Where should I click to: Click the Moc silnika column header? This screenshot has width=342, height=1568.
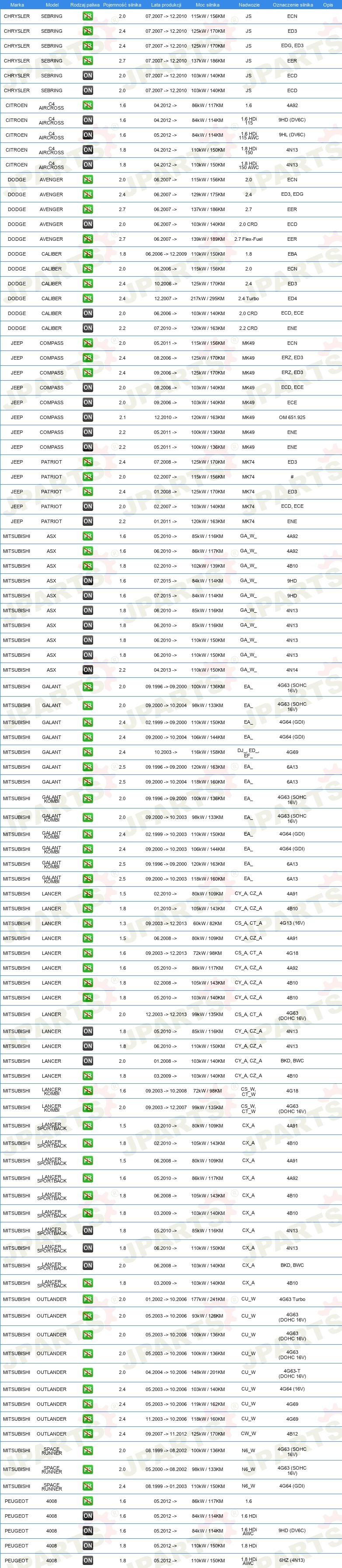tap(207, 4)
